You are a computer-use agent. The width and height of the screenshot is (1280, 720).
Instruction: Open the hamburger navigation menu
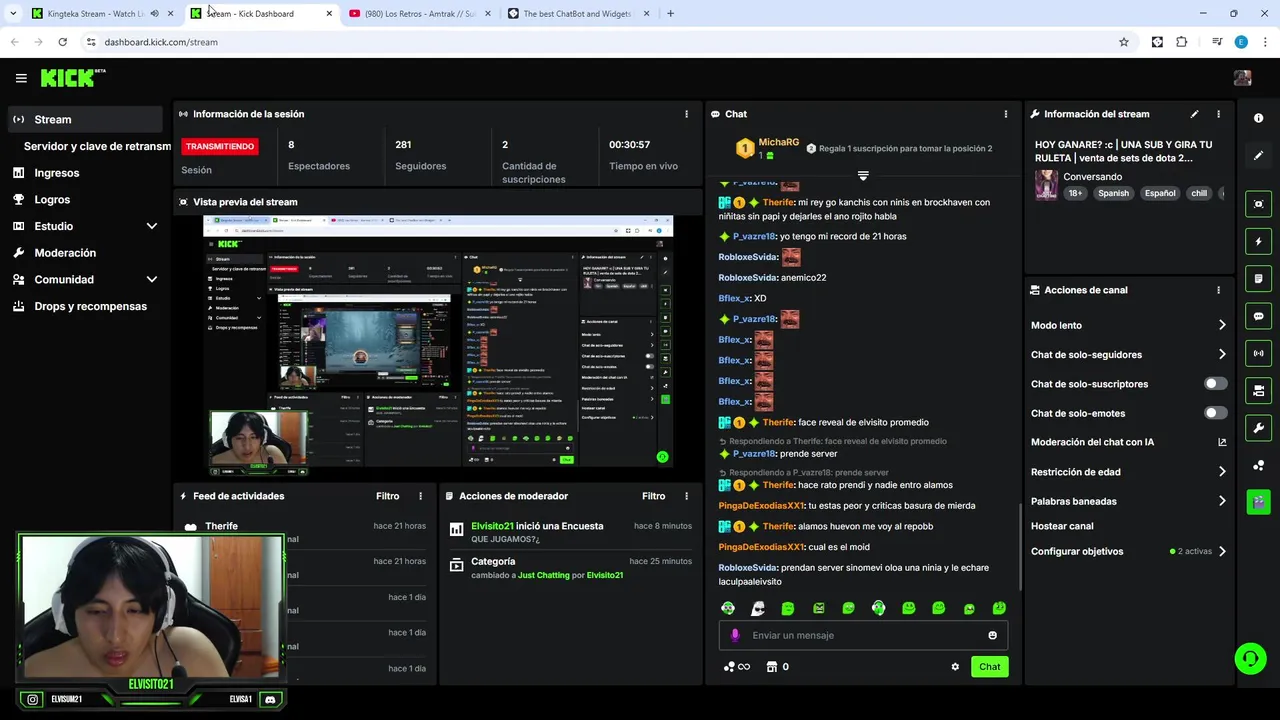click(x=21, y=78)
